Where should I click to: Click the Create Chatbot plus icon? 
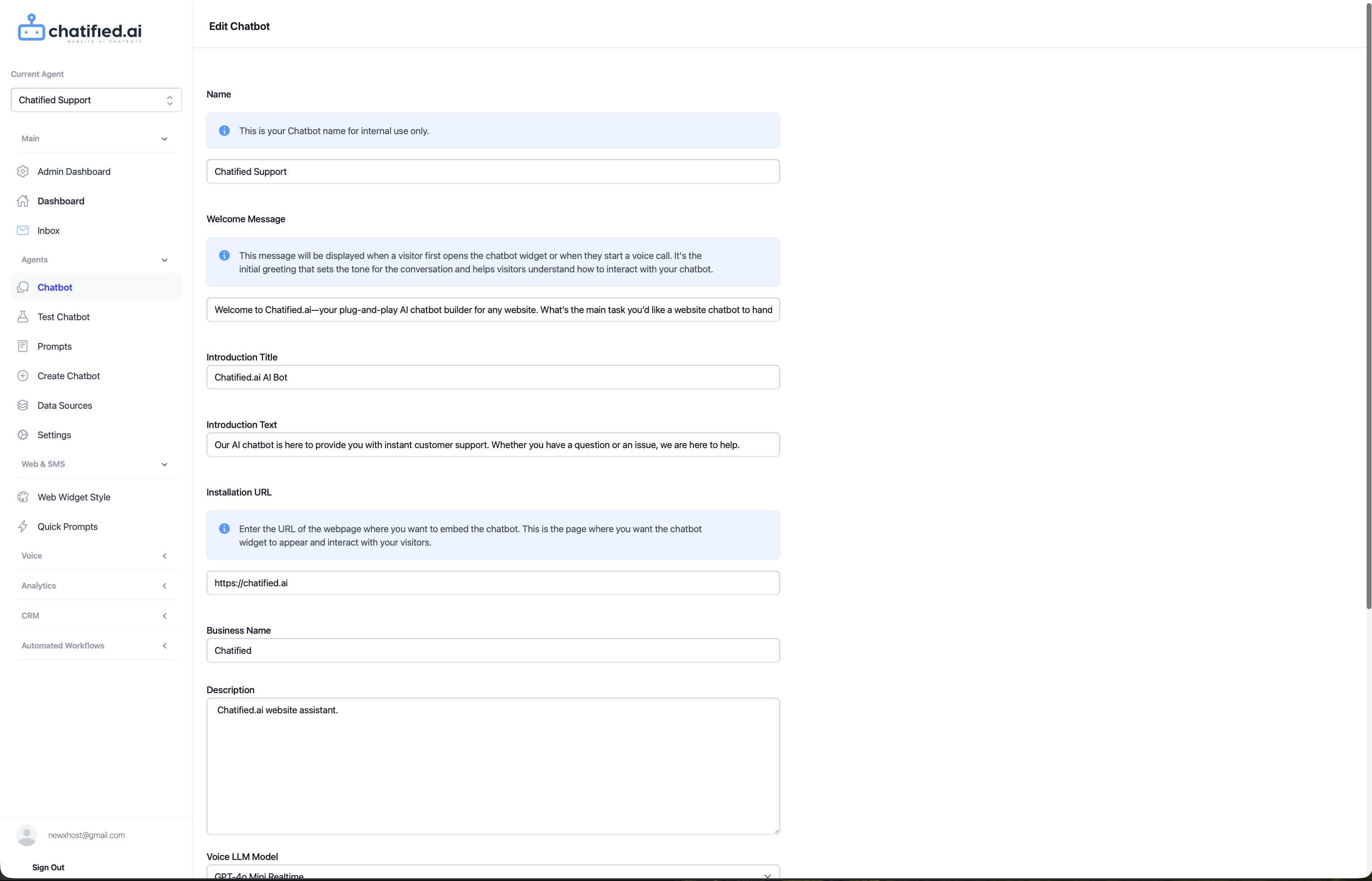[x=23, y=375]
